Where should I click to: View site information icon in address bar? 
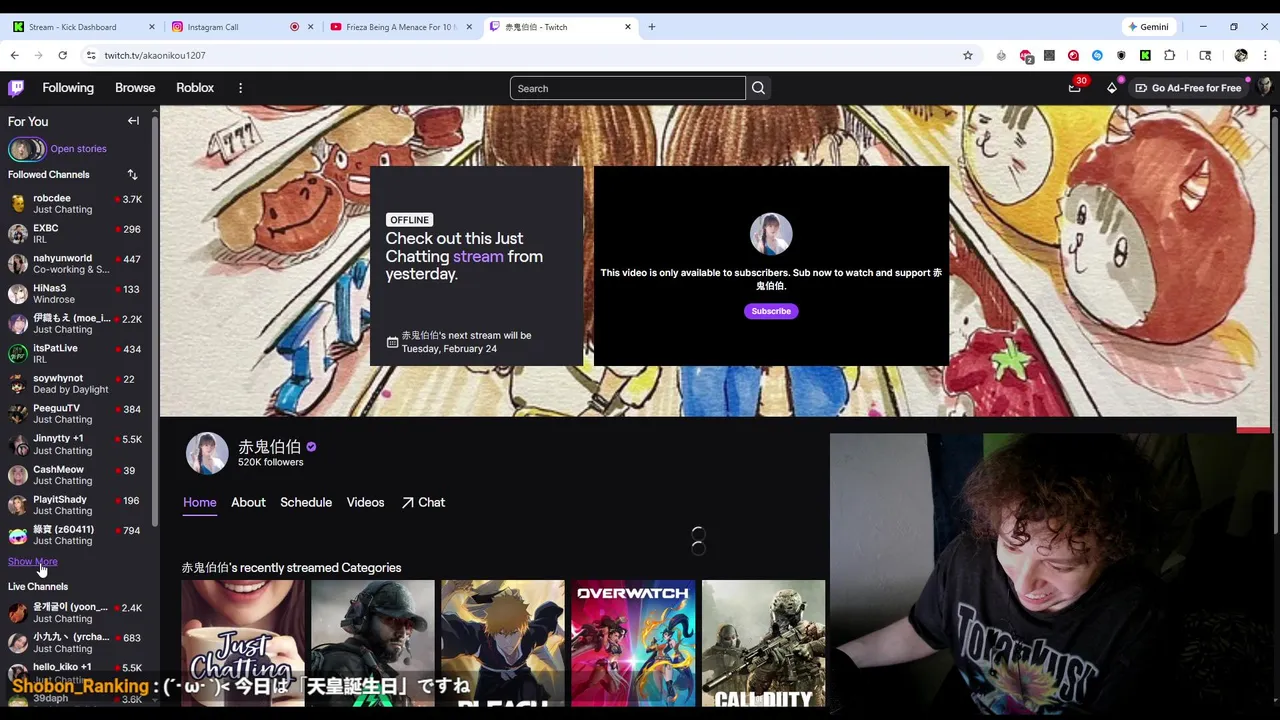[x=90, y=55]
